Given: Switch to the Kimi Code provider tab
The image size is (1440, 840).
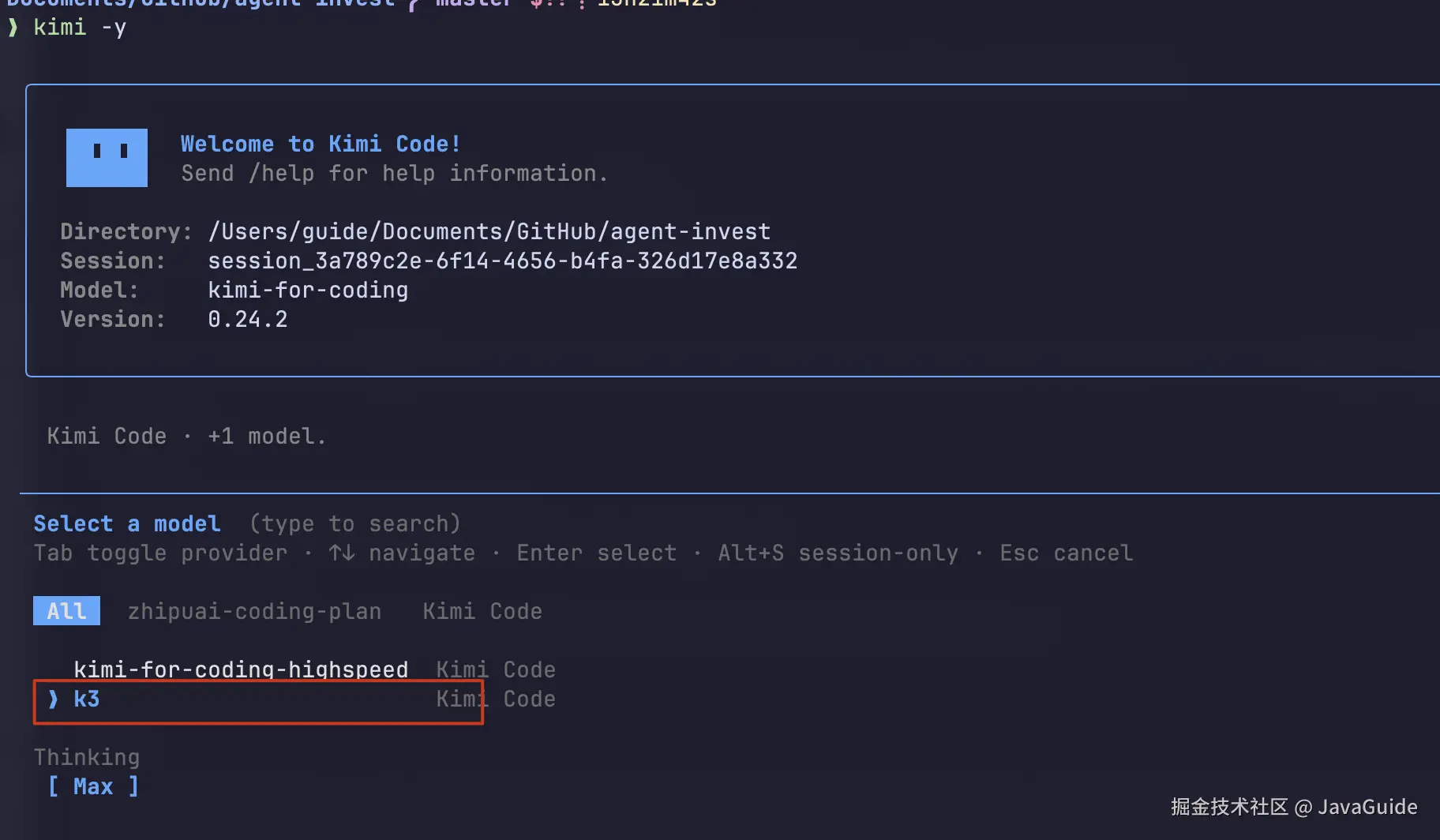Looking at the screenshot, I should click(482, 611).
